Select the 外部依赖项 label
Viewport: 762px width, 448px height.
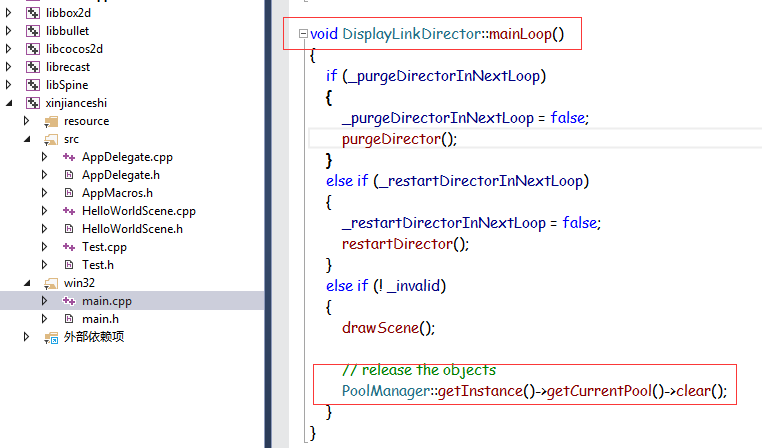[x=94, y=337]
